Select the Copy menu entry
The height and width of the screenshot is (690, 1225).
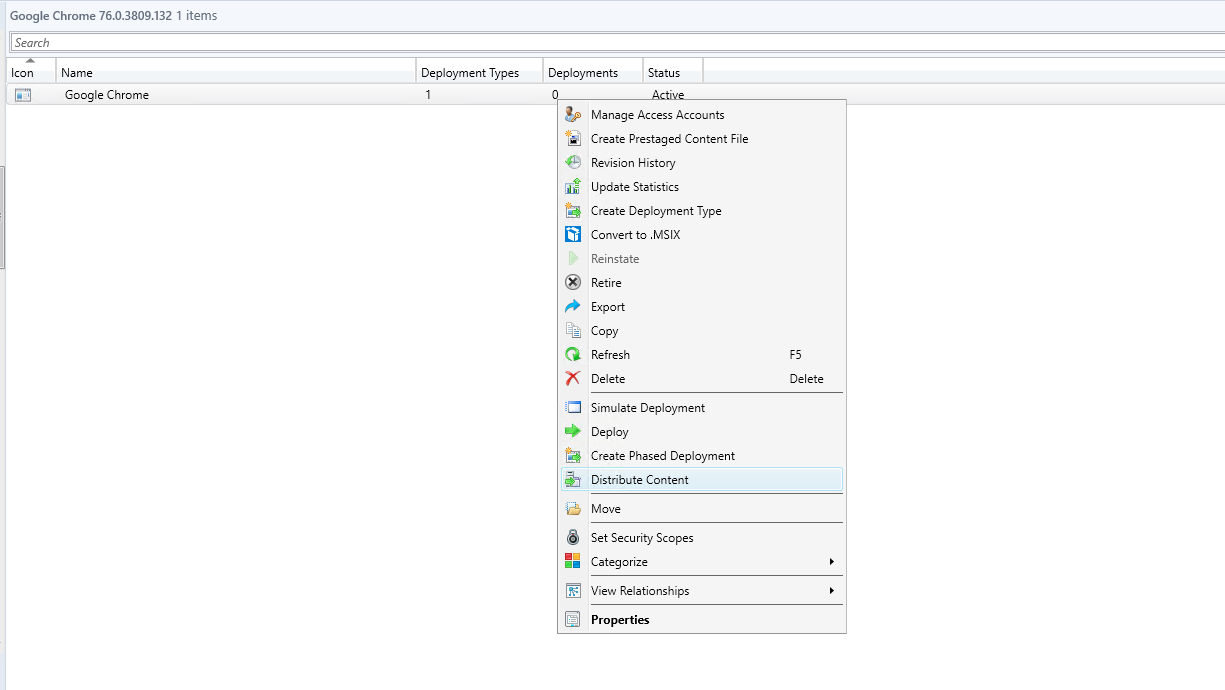point(702,331)
